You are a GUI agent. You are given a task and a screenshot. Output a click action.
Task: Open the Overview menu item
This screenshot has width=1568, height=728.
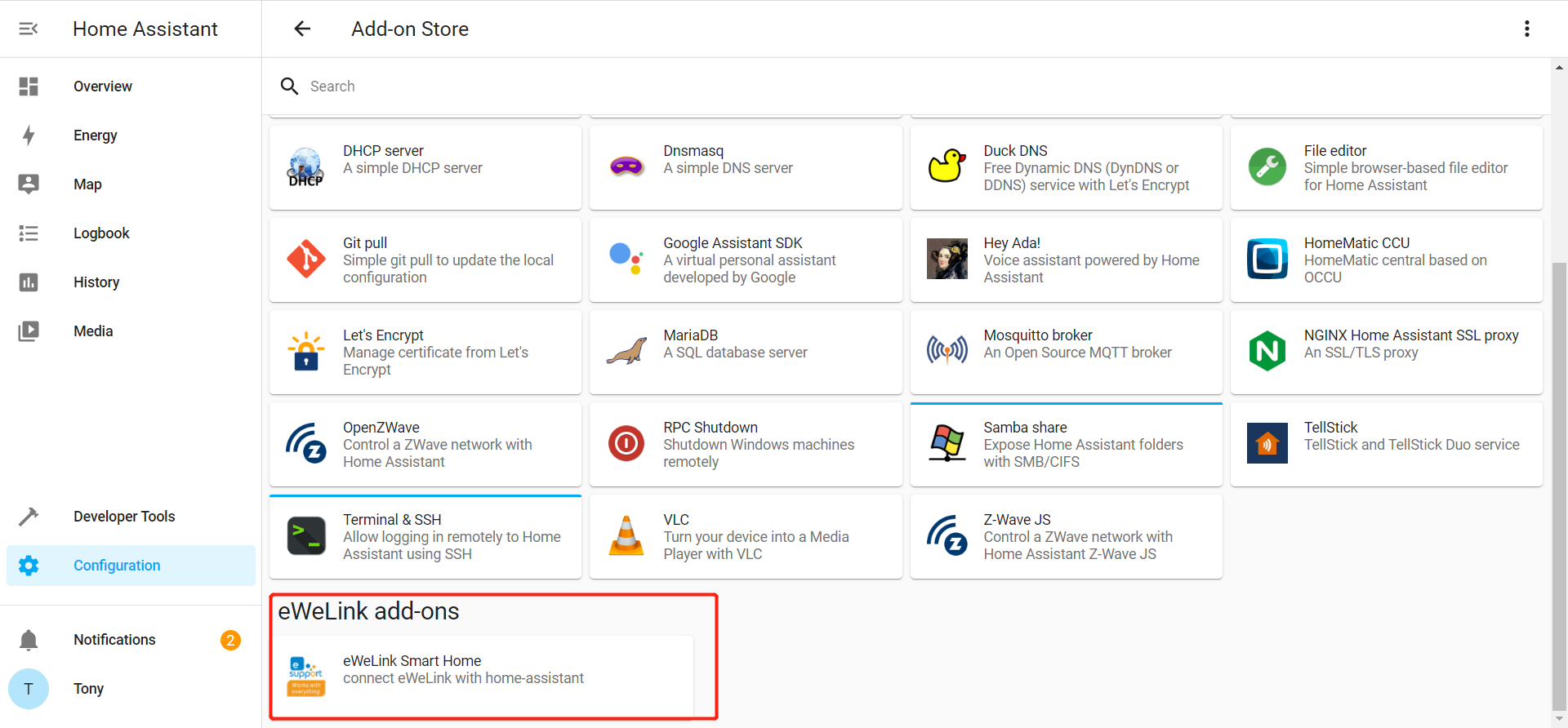point(131,87)
